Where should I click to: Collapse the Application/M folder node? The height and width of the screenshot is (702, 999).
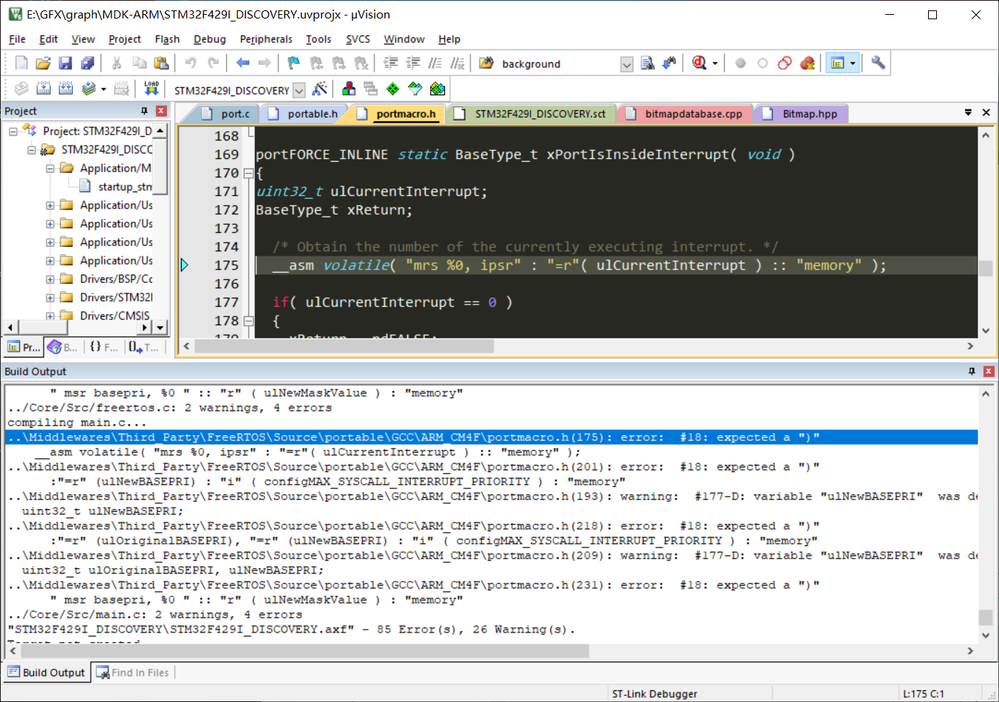tap(50, 168)
